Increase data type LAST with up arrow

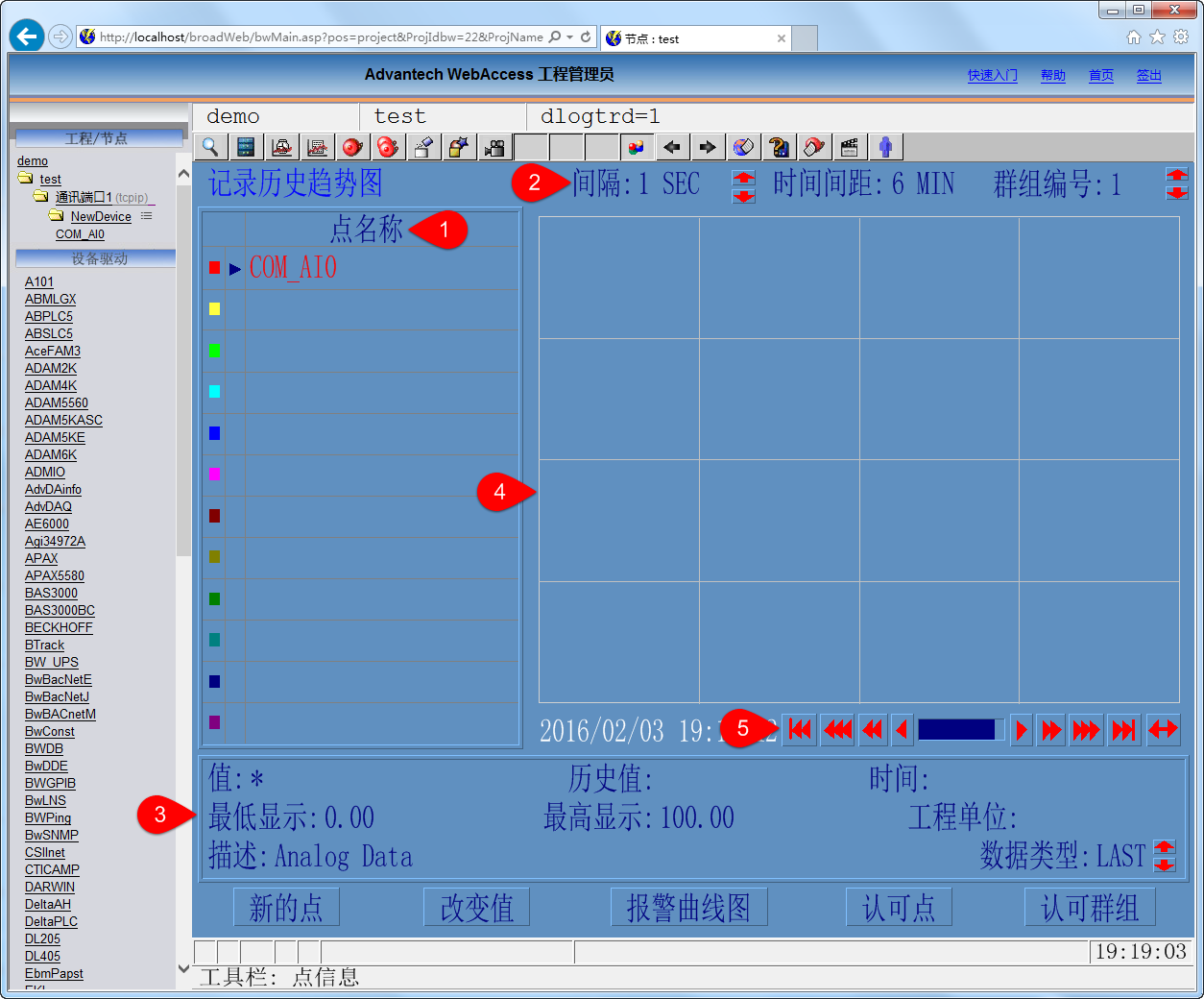click(x=1165, y=846)
